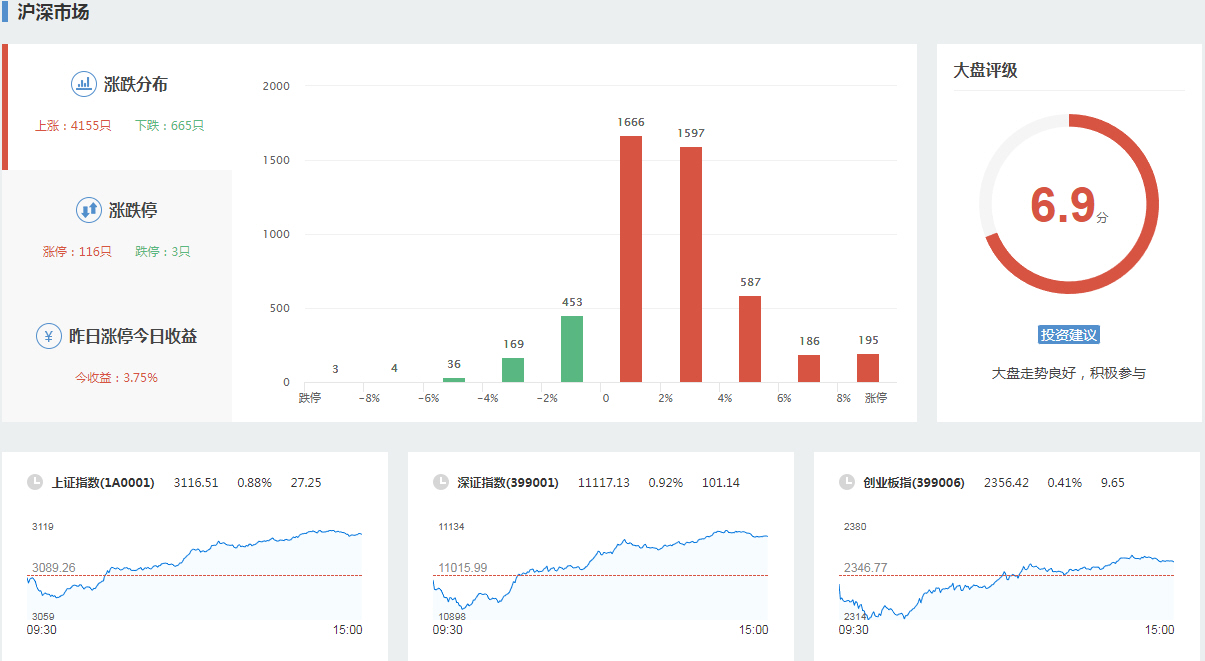Click the 上证指数 intraday line chart

pyautogui.click(x=195, y=572)
